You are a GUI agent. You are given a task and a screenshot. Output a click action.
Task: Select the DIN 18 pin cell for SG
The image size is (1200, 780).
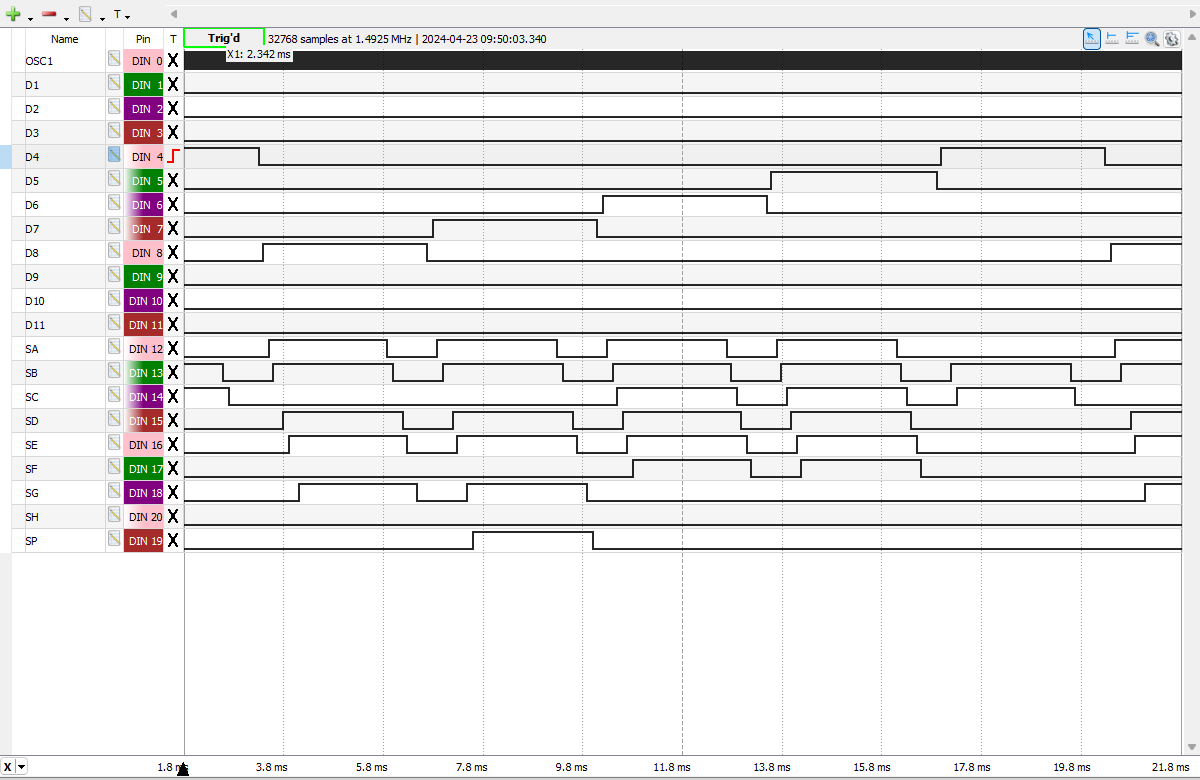pyautogui.click(x=144, y=492)
